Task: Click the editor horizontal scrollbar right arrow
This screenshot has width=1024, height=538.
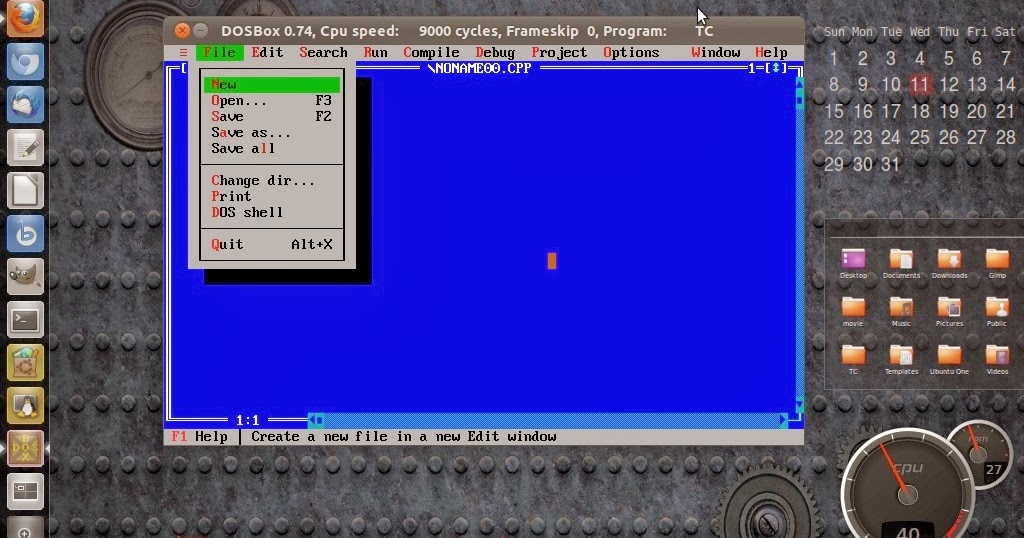Action: coord(783,420)
